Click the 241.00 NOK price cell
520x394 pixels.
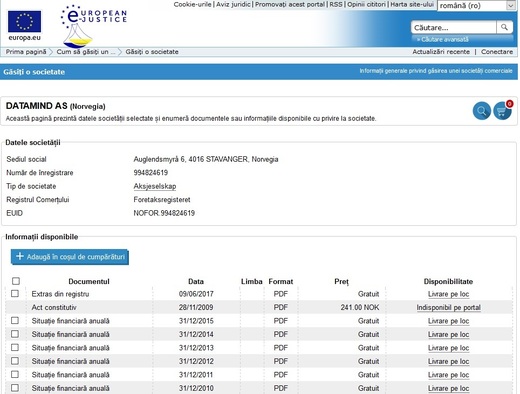[360, 307]
